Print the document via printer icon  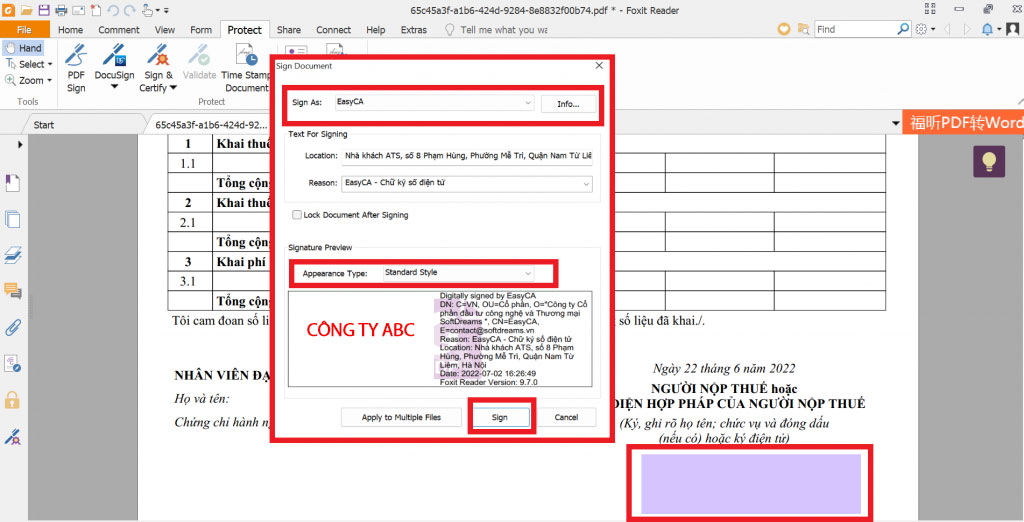pyautogui.click(x=61, y=10)
